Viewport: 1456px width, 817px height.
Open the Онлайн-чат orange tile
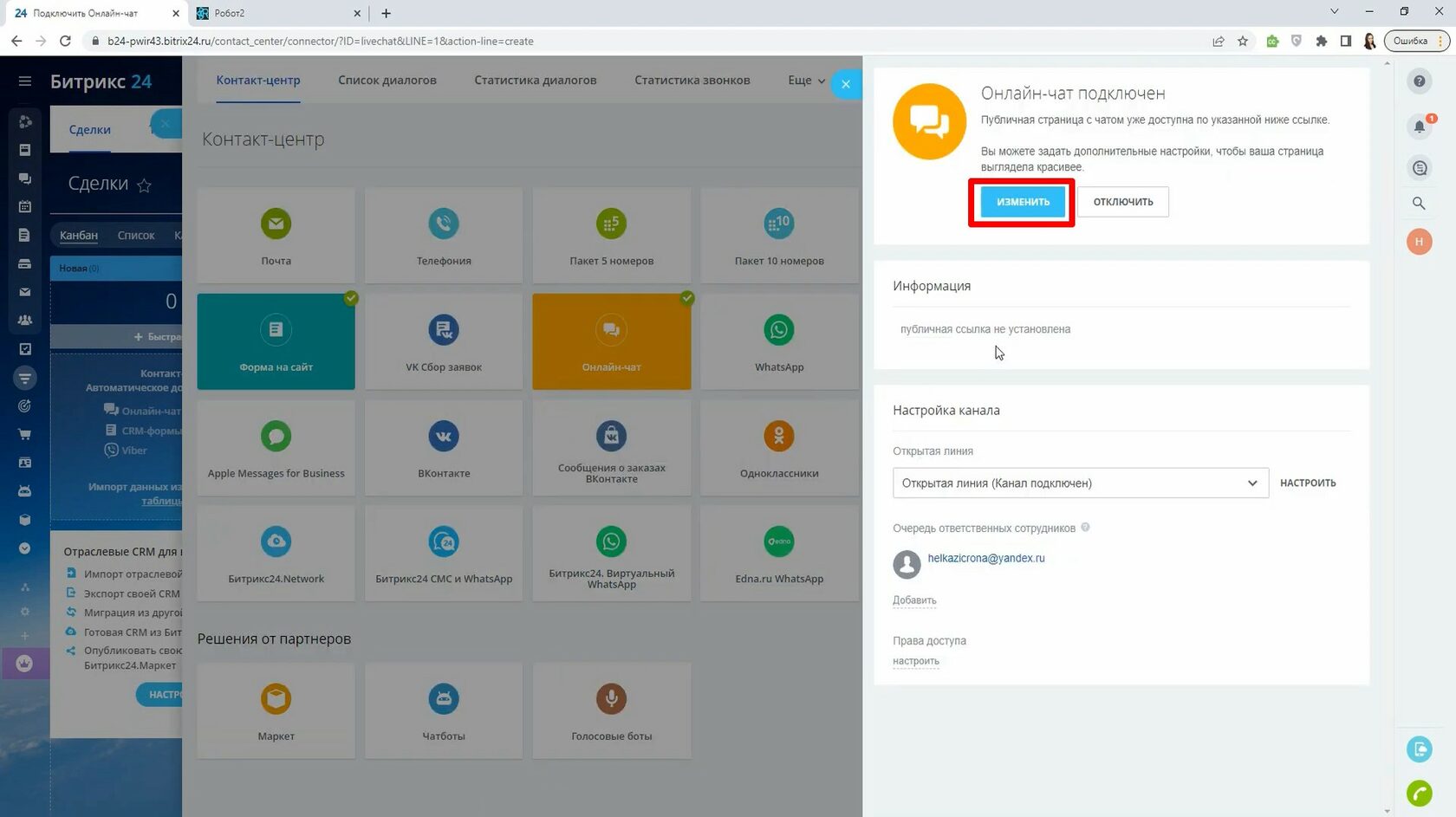tap(611, 341)
